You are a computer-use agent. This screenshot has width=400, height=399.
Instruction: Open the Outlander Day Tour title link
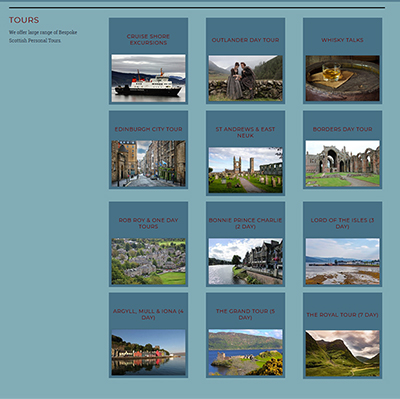click(245, 40)
